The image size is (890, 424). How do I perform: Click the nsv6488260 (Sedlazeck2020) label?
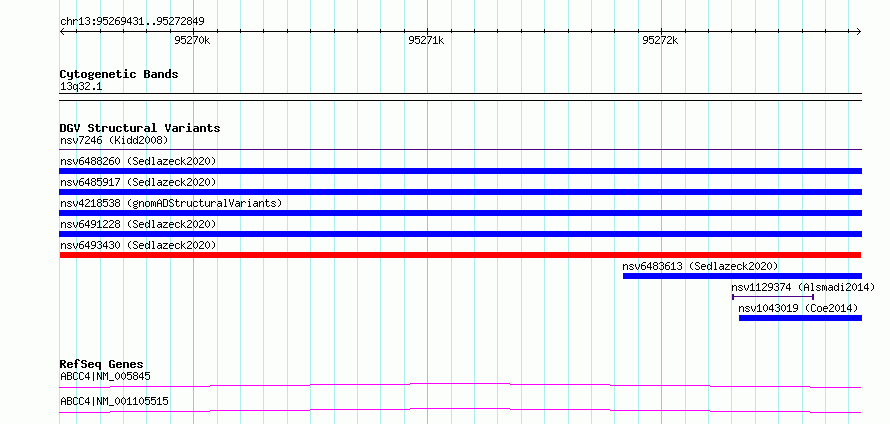(138, 161)
